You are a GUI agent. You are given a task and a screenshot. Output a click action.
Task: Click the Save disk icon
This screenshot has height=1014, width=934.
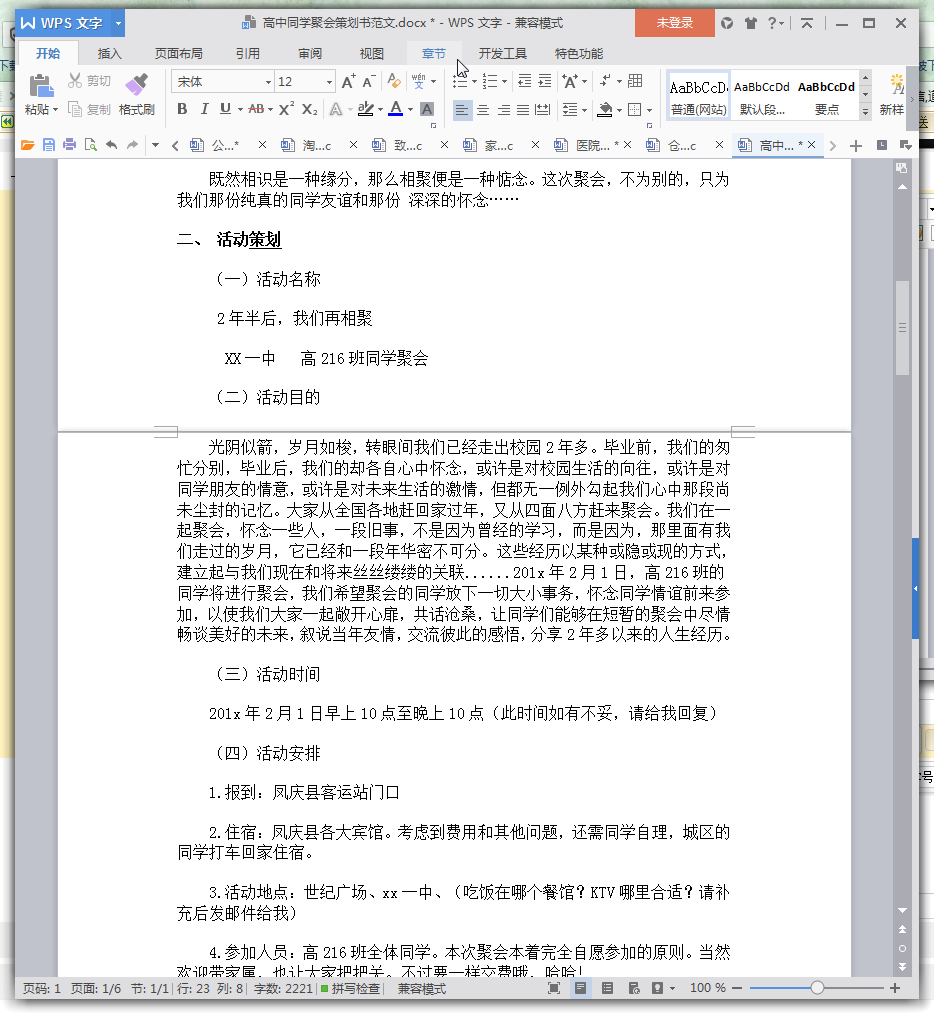coord(49,145)
